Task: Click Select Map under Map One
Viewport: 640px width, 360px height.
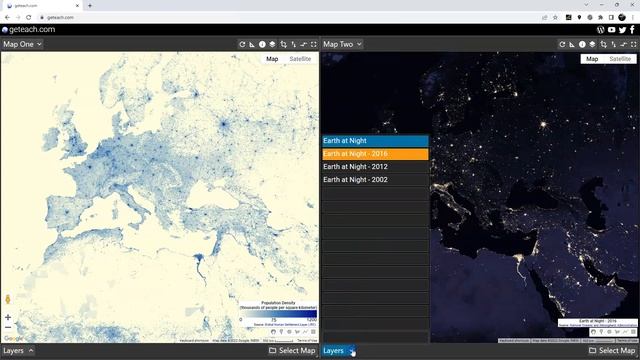Action: [x=292, y=351]
